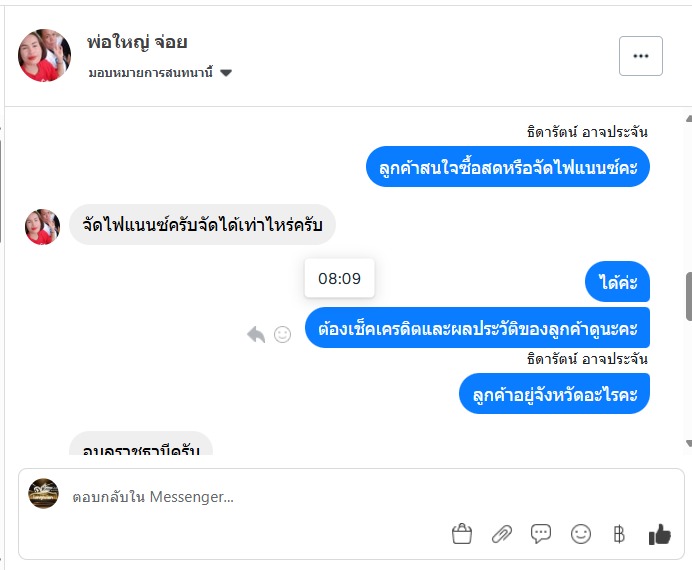692x570 pixels.
Task: Open saved replies speech bubble icon
Action: [x=541, y=534]
